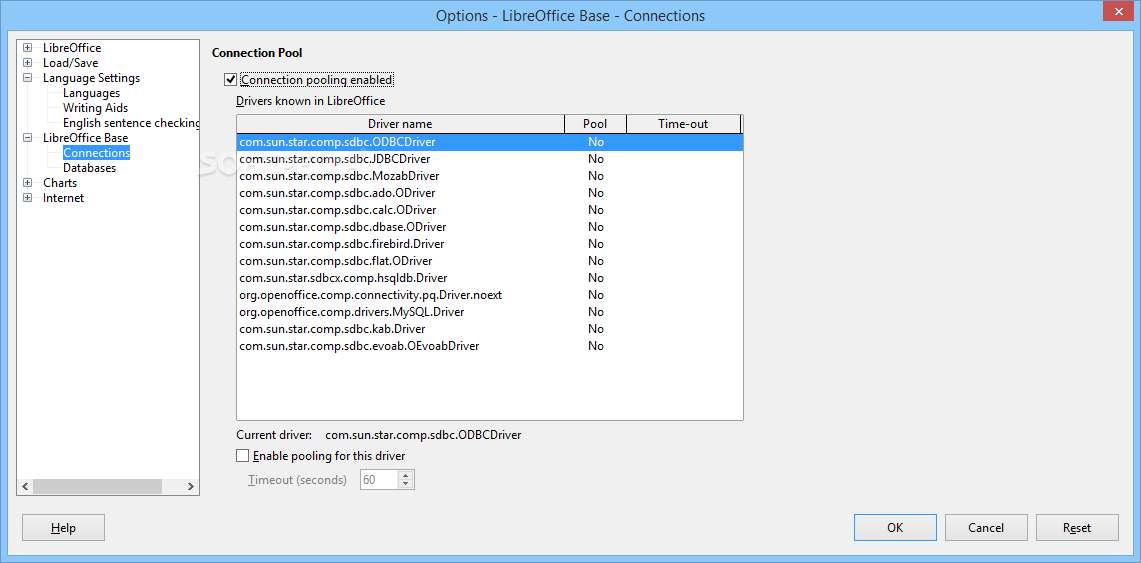This screenshot has height=563, width=1141.
Task: Select Writing Aids in options tree
Action: 95,108
